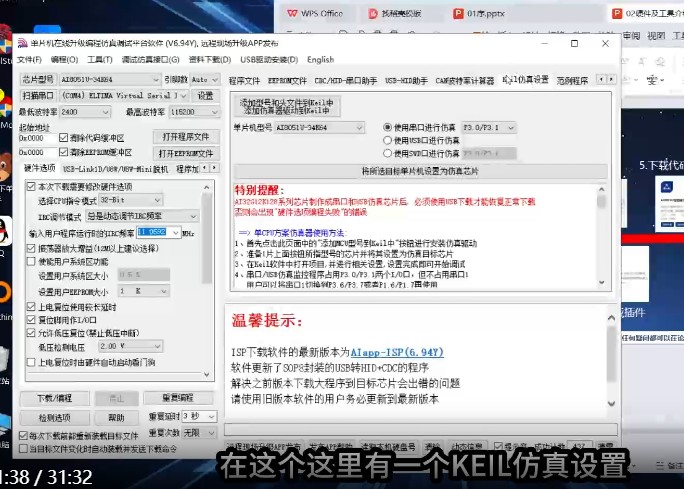Screen dimensions: 684x489
Task: Open the 引脚数 Auto dropdown
Action: tap(204, 79)
